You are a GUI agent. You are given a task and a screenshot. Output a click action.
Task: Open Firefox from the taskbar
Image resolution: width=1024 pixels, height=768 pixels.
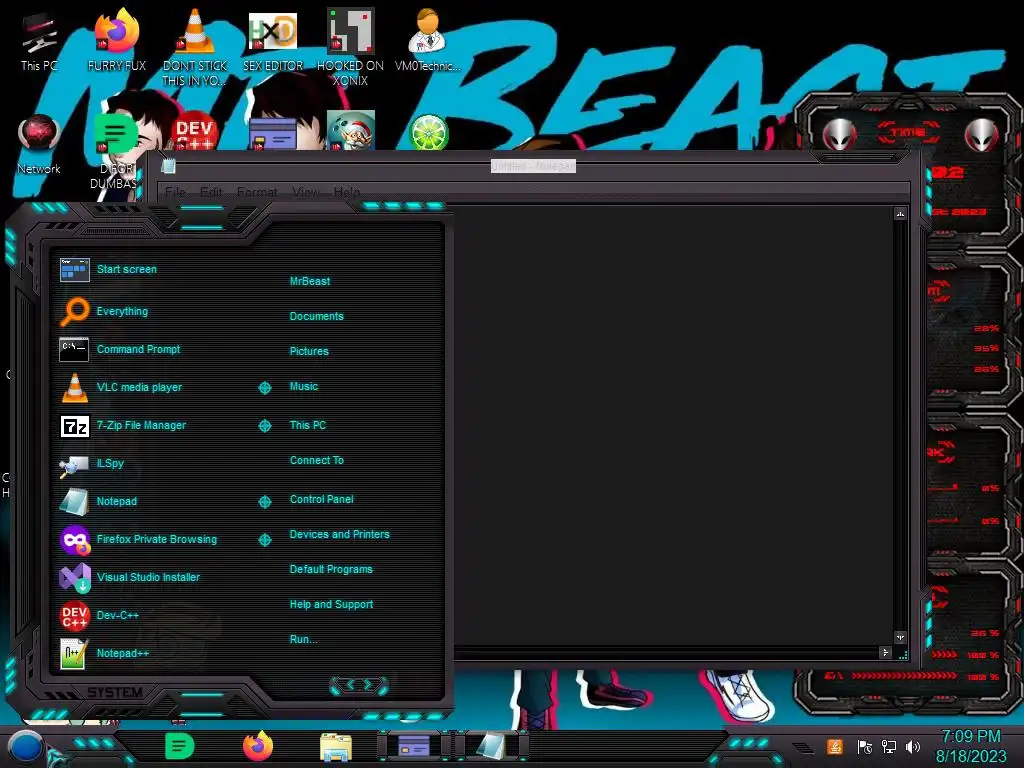tap(258, 746)
